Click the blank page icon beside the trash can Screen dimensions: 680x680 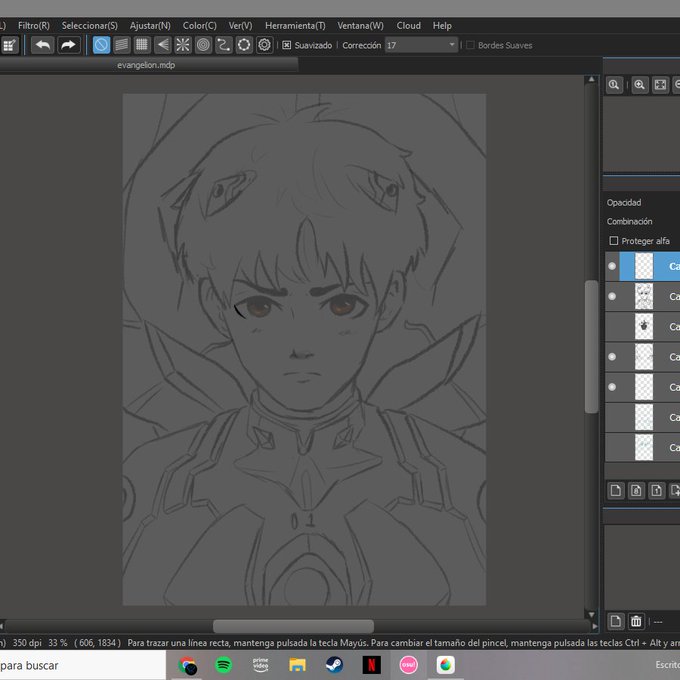tap(615, 621)
